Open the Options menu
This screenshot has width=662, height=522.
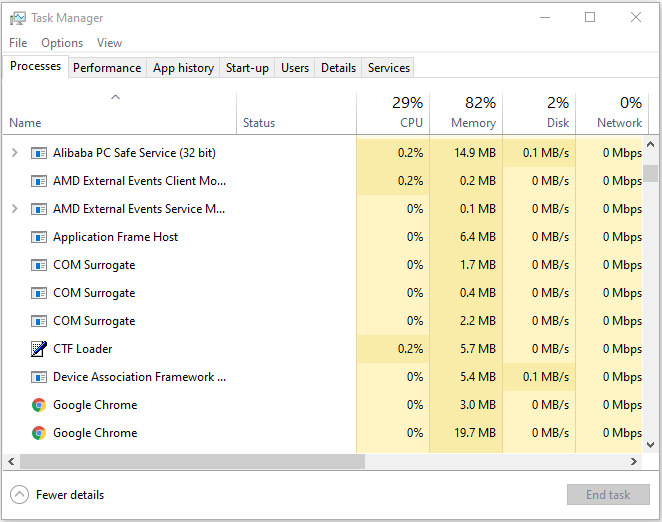[x=62, y=43]
